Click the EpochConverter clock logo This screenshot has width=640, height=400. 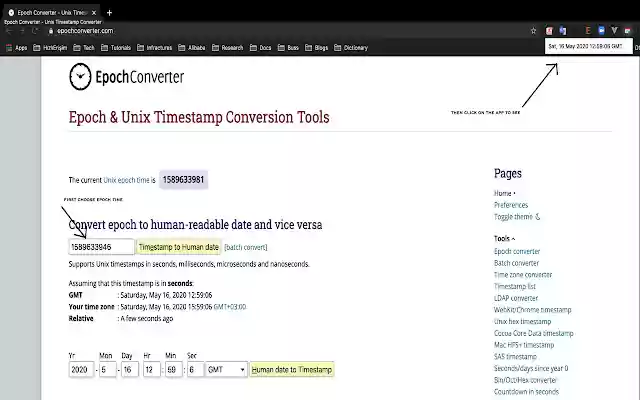(x=80, y=76)
